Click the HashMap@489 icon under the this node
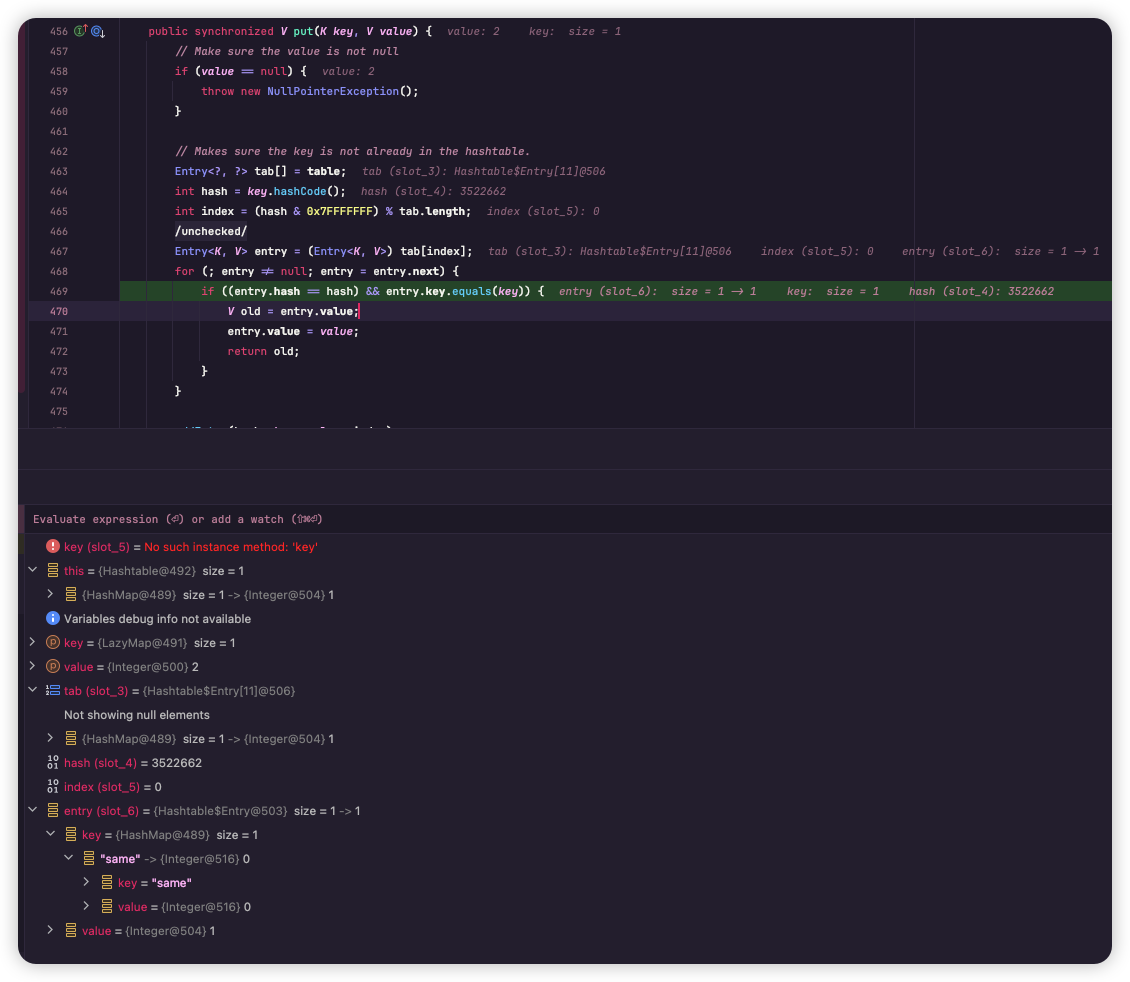1130x982 pixels. (71, 594)
